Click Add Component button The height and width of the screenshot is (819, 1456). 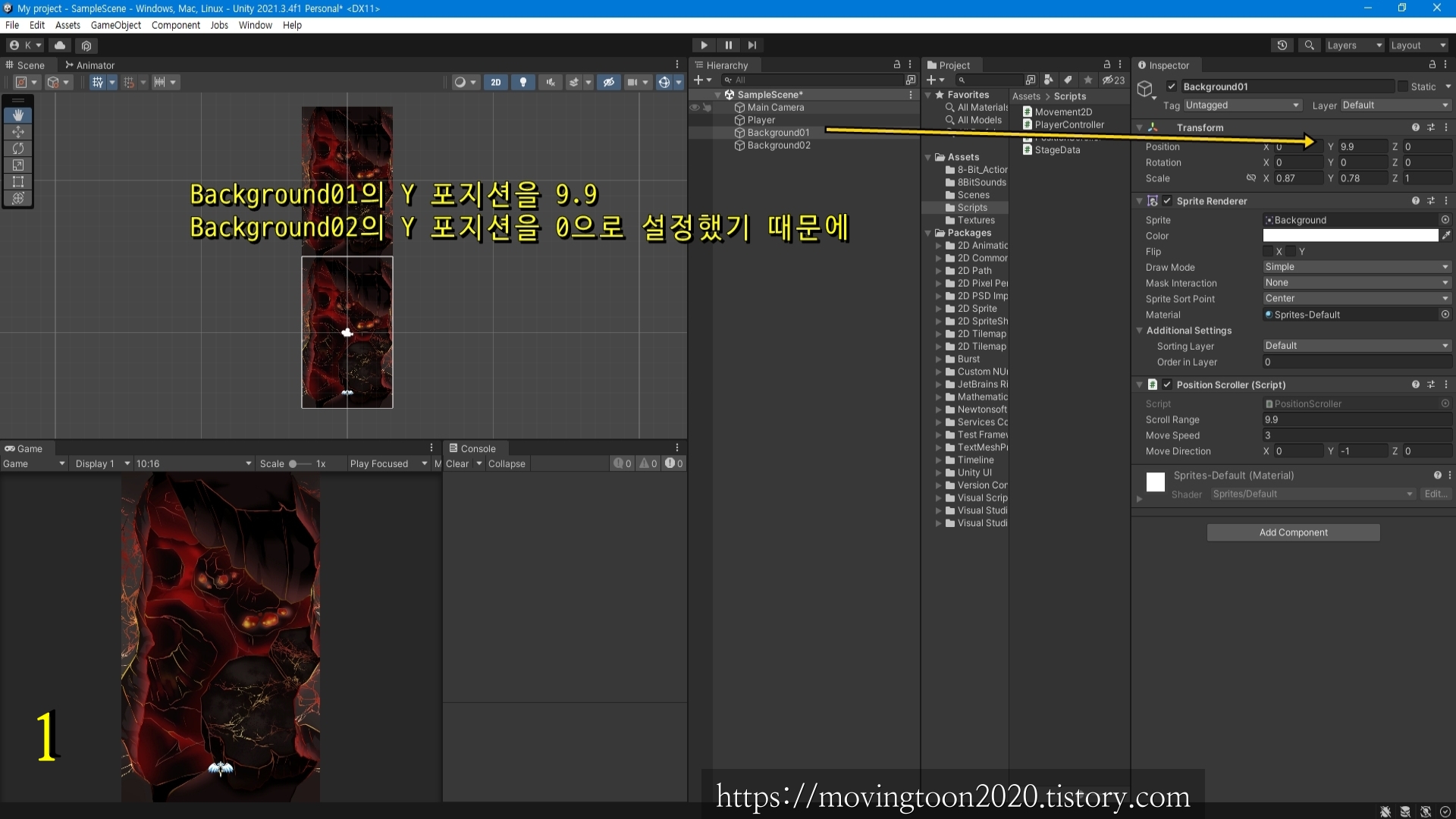point(1293,532)
